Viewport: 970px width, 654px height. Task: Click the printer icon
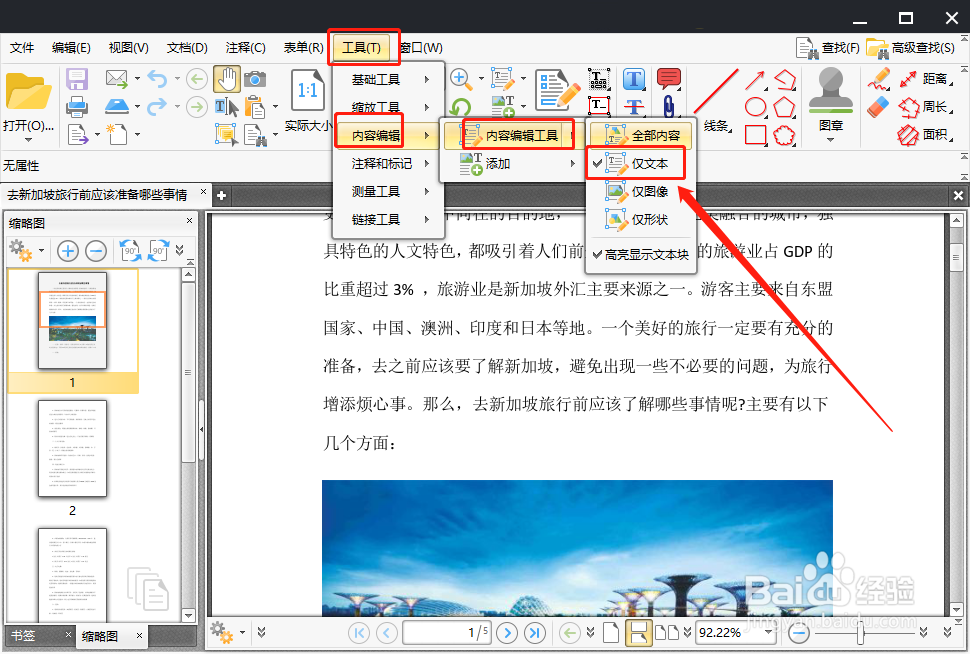(77, 107)
